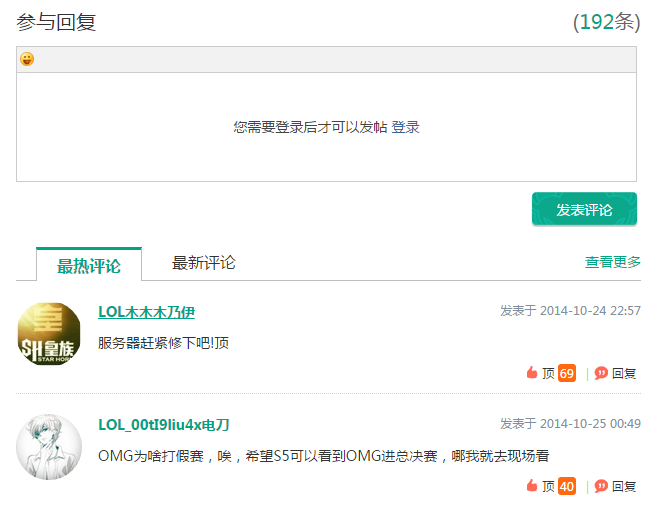Click the 192条 reply count
This screenshot has height=506, width=655.
pos(606,22)
